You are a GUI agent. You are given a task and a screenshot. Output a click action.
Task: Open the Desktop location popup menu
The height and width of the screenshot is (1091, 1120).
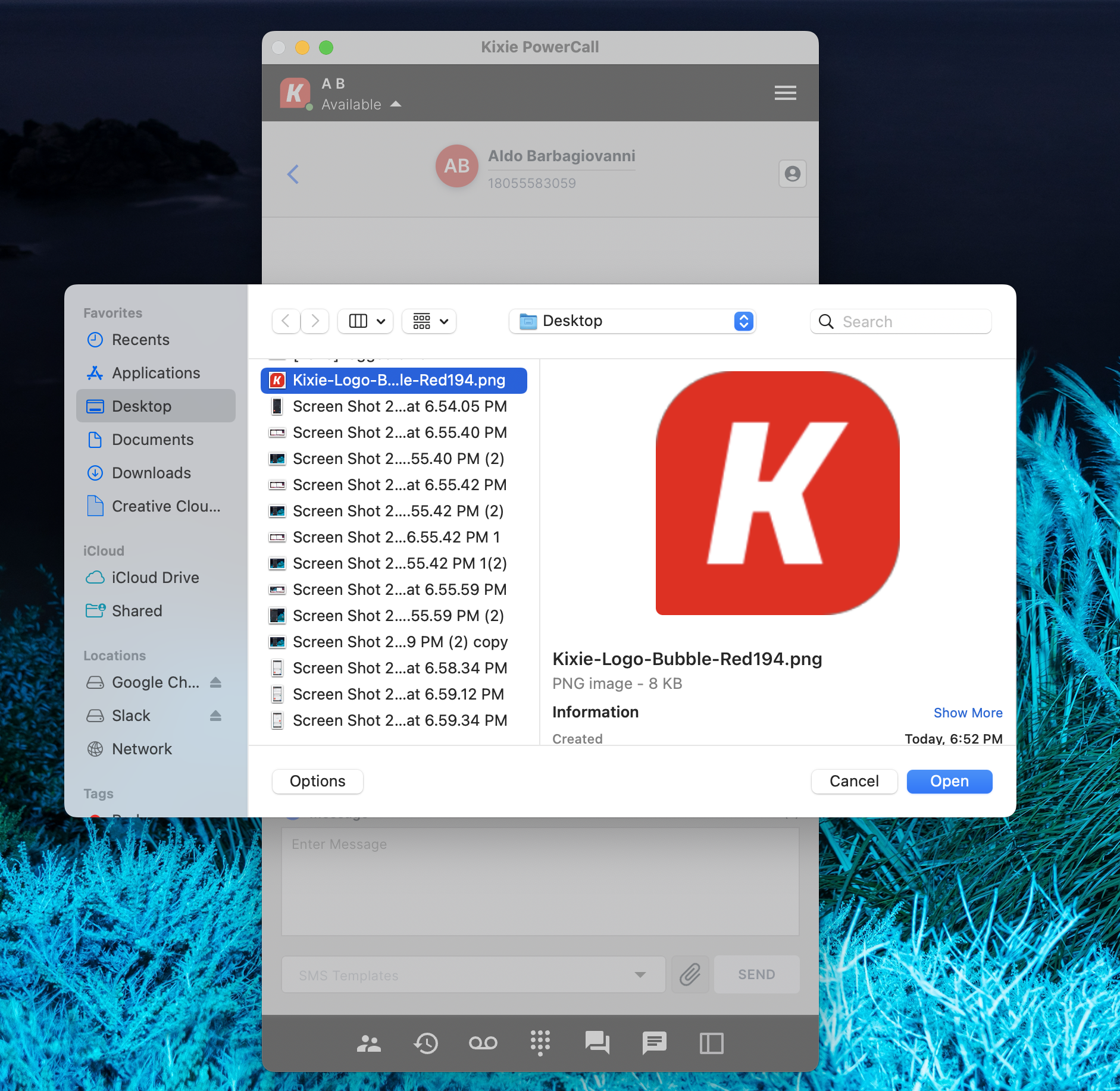pos(632,321)
